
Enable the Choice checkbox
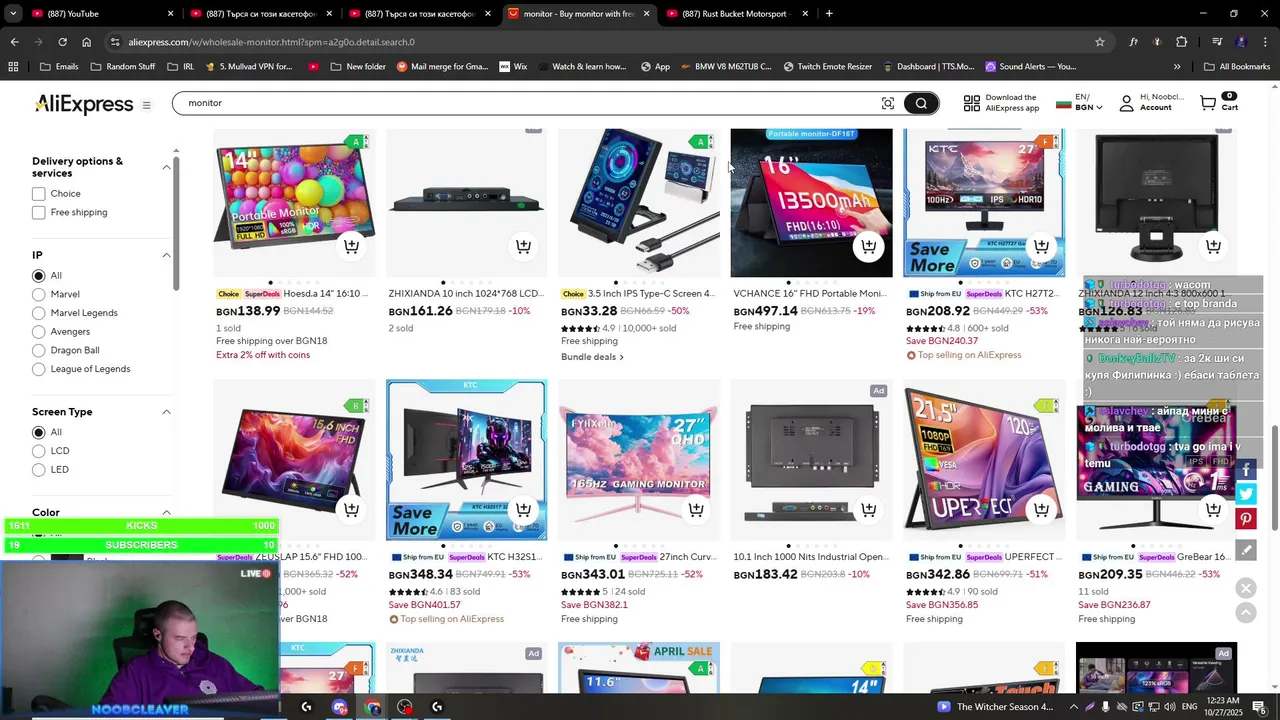39,194
